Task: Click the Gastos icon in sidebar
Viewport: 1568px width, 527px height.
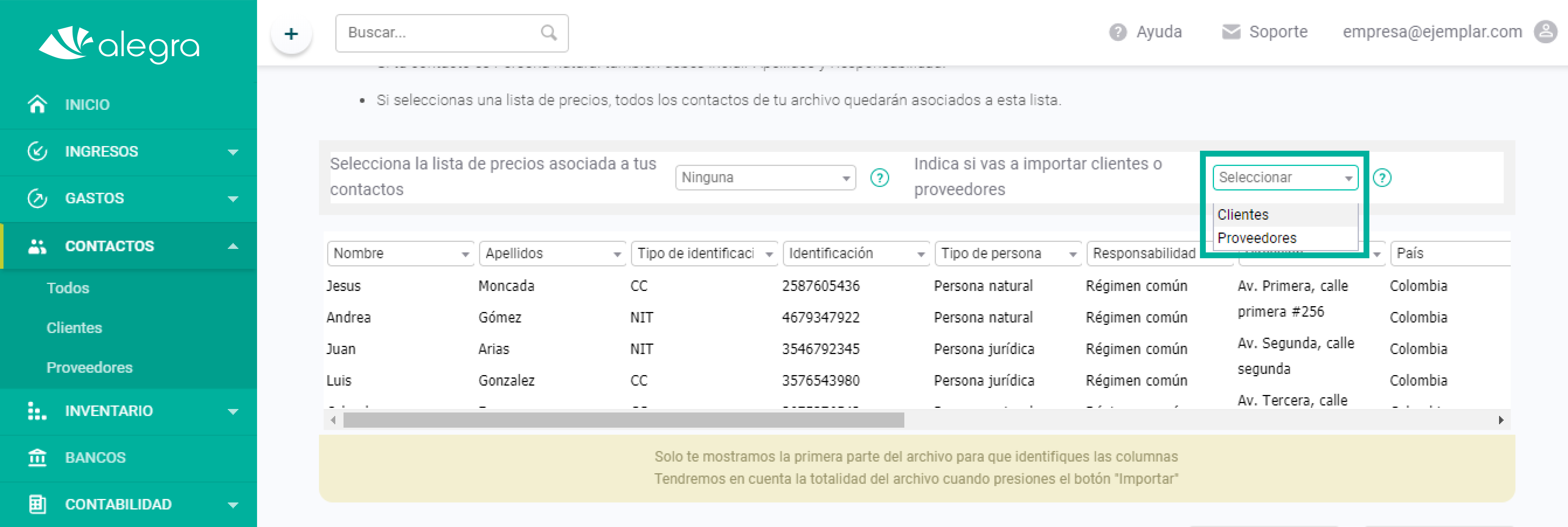Action: (x=37, y=198)
